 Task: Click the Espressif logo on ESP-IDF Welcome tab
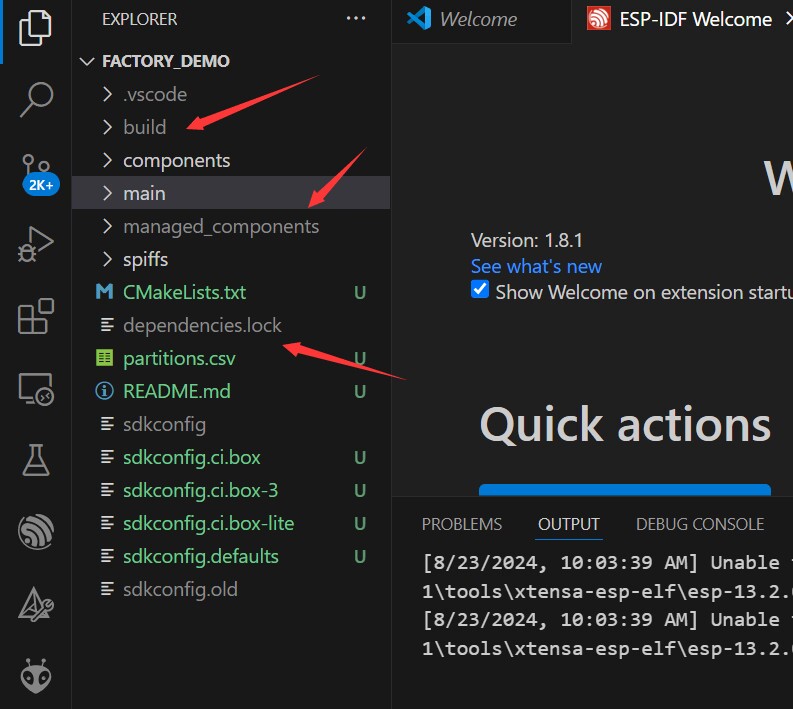pyautogui.click(x=599, y=19)
